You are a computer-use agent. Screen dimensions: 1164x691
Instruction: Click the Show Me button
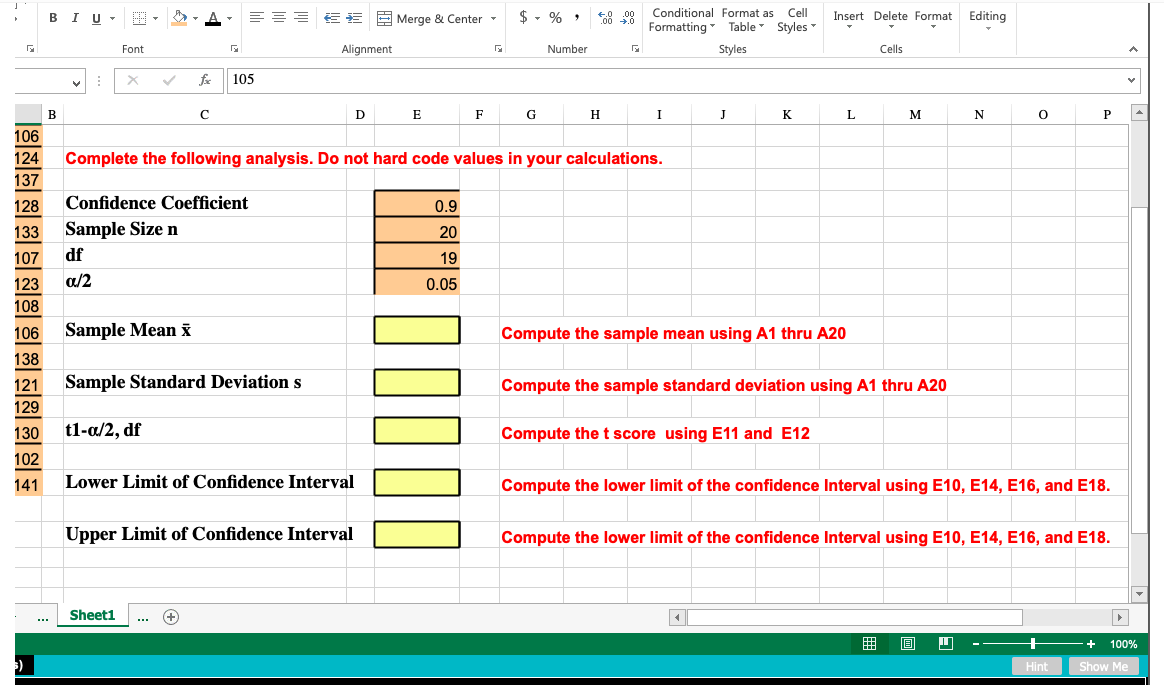point(1103,666)
